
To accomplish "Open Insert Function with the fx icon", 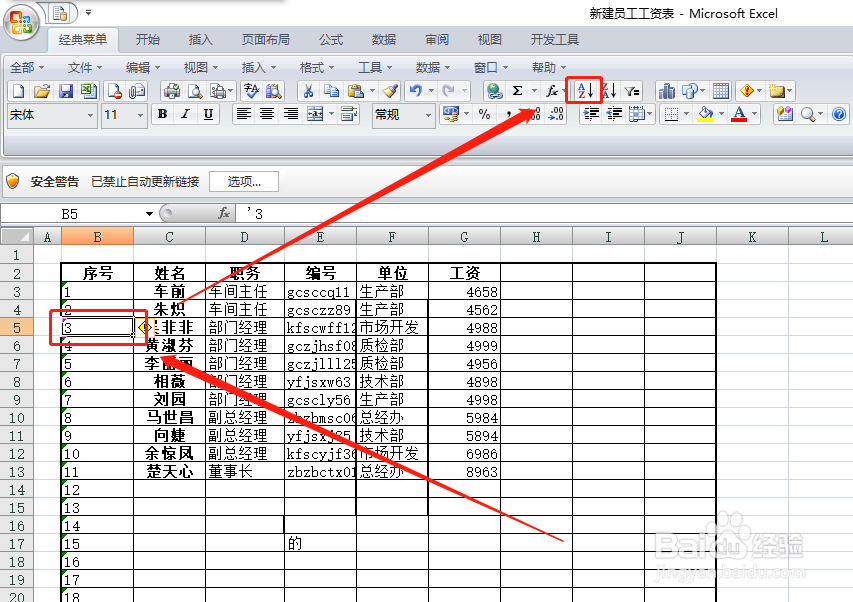I will 551,91.
